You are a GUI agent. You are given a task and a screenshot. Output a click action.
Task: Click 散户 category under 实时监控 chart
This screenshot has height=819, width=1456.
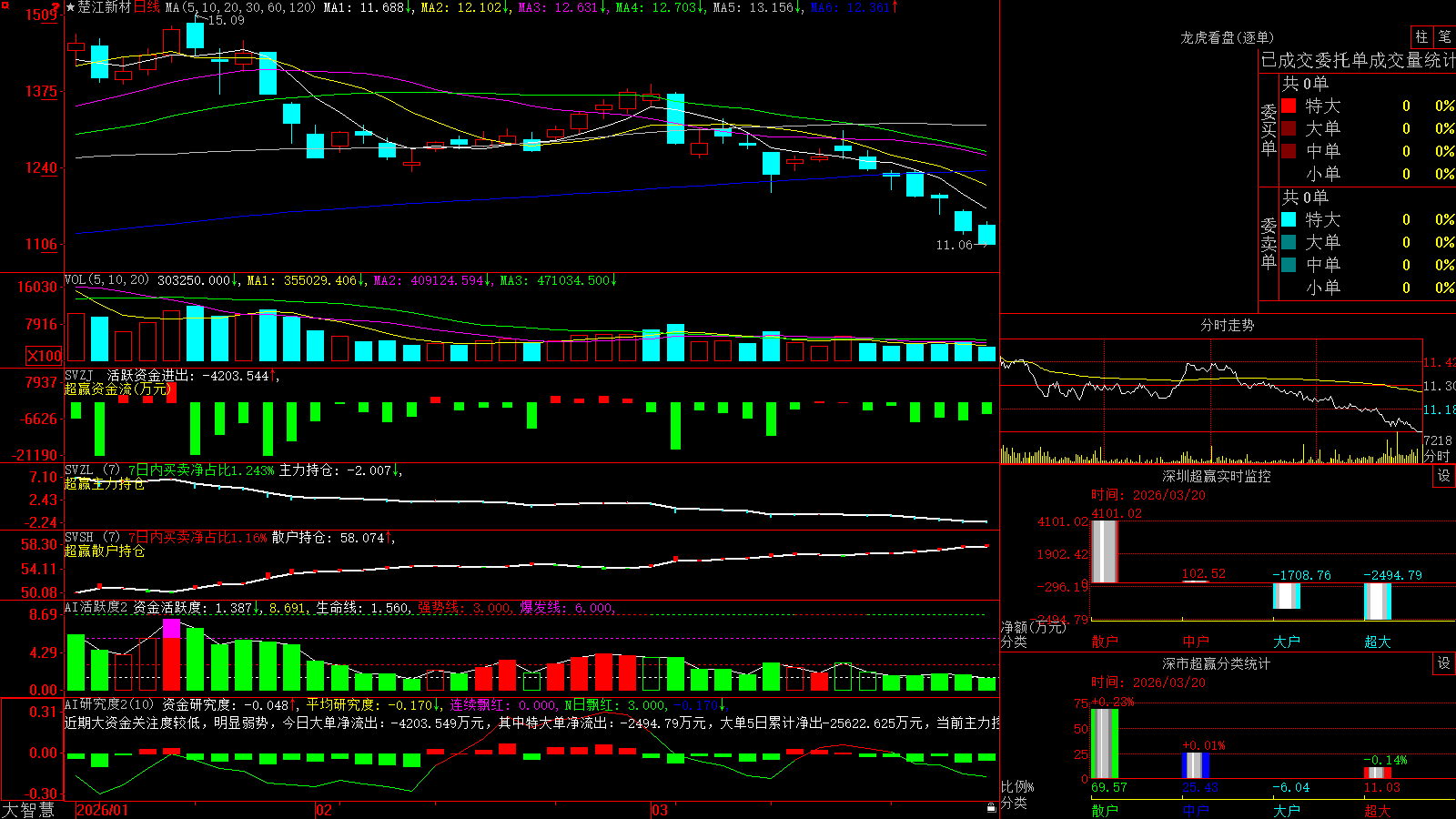pos(1105,642)
